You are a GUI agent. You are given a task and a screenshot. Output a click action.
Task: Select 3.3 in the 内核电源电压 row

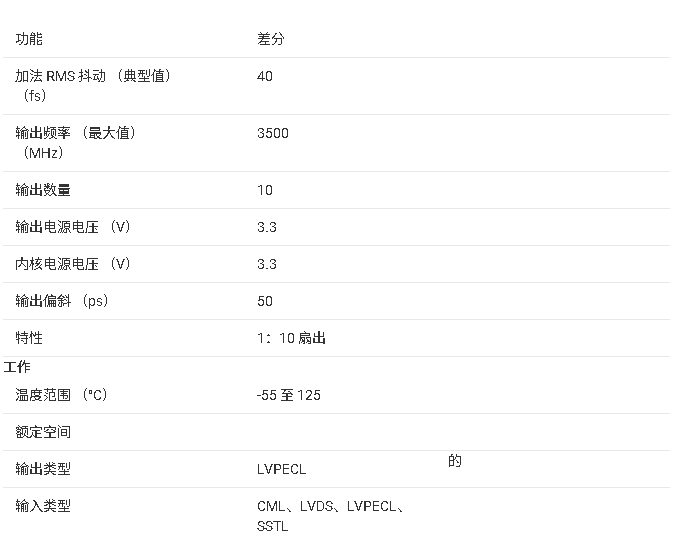point(267,264)
